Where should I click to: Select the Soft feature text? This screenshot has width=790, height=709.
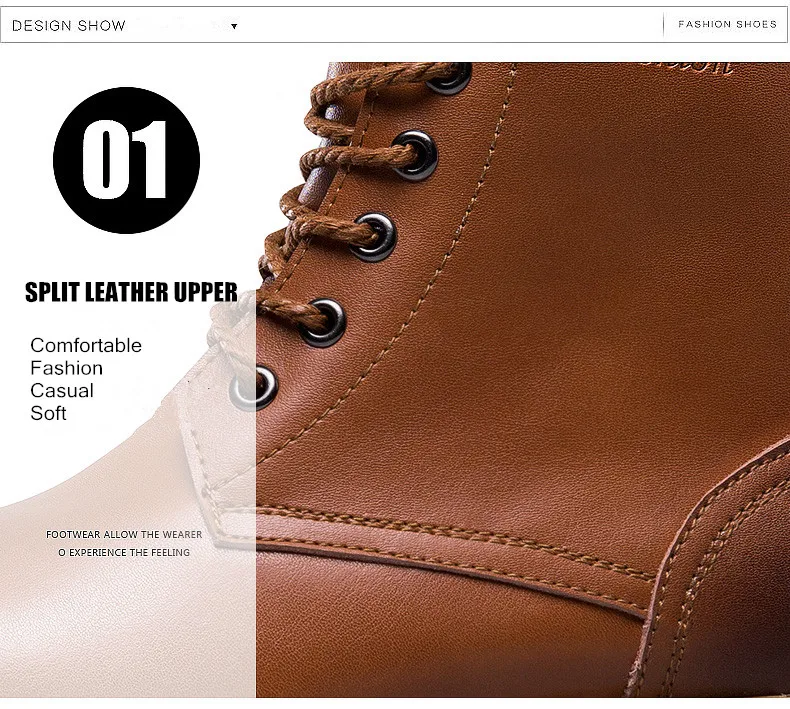(48, 414)
